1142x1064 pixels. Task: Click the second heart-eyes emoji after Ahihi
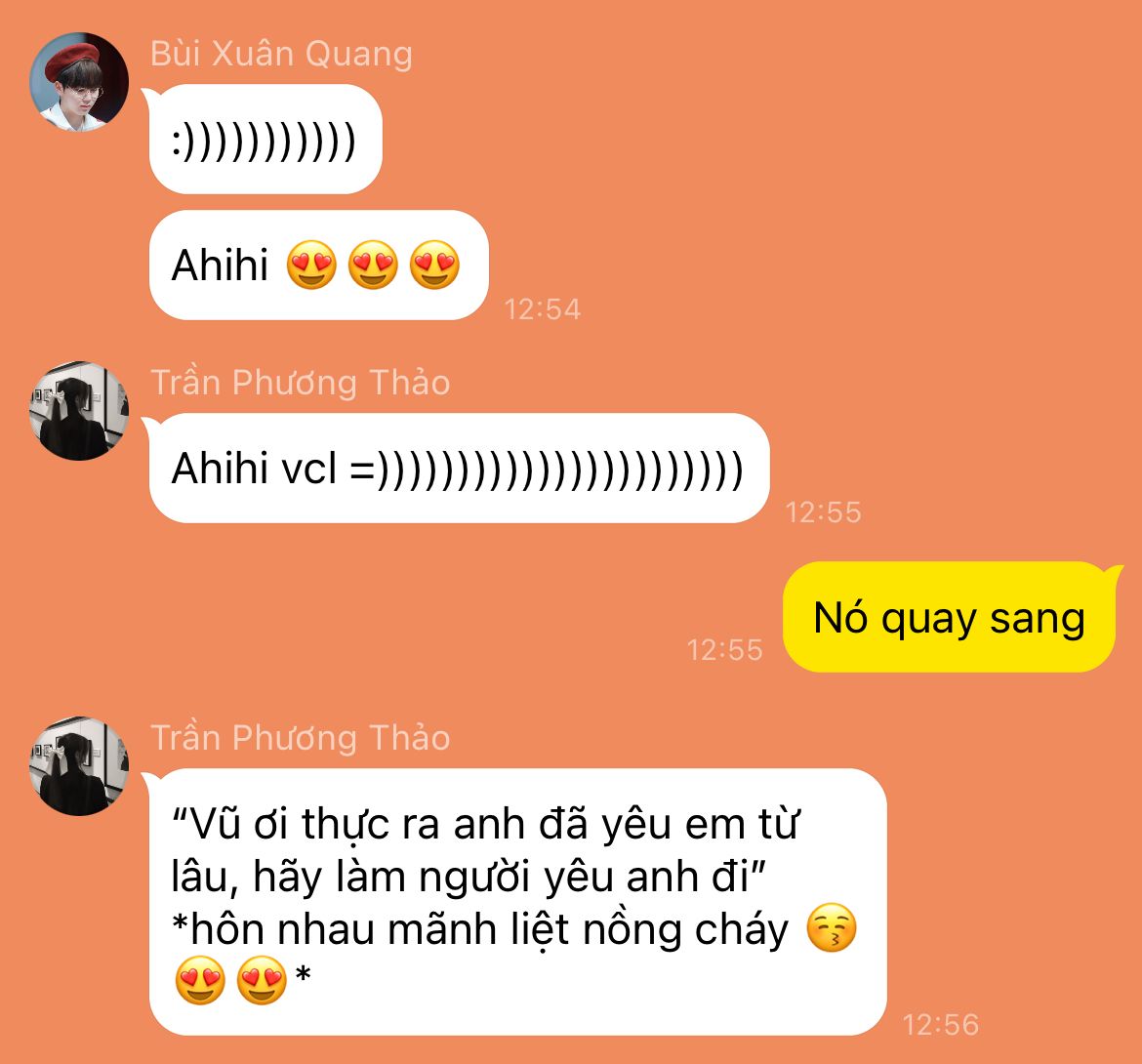click(x=373, y=266)
